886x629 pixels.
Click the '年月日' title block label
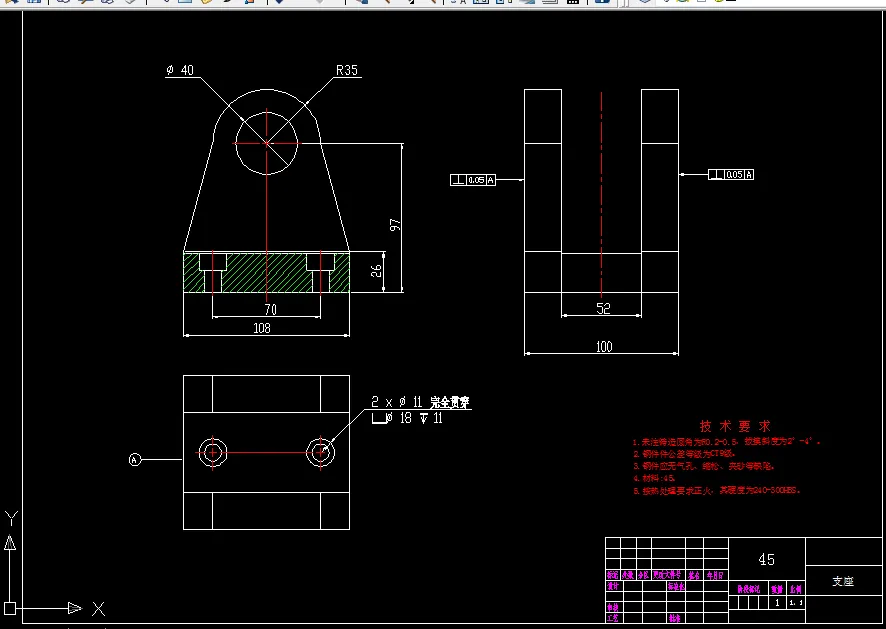tap(715, 575)
